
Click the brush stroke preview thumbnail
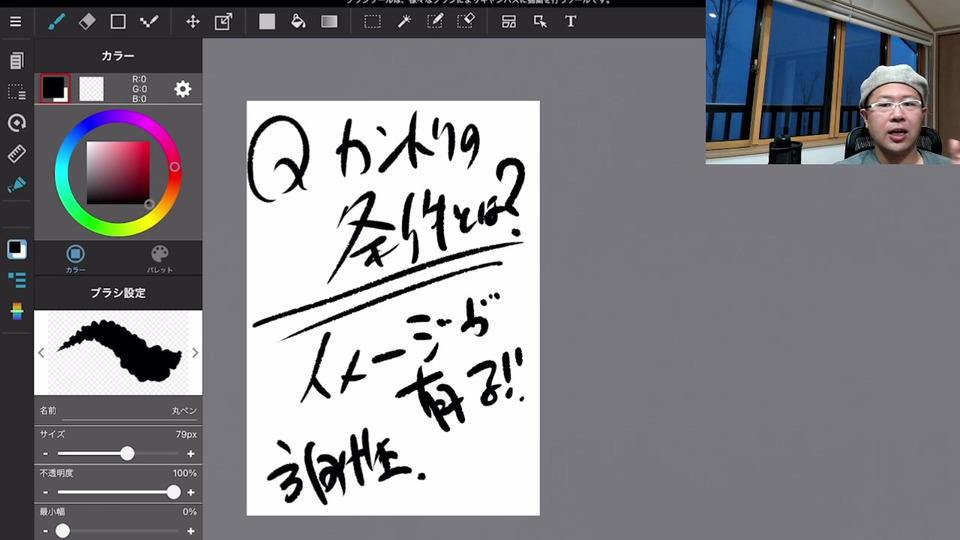[118, 353]
